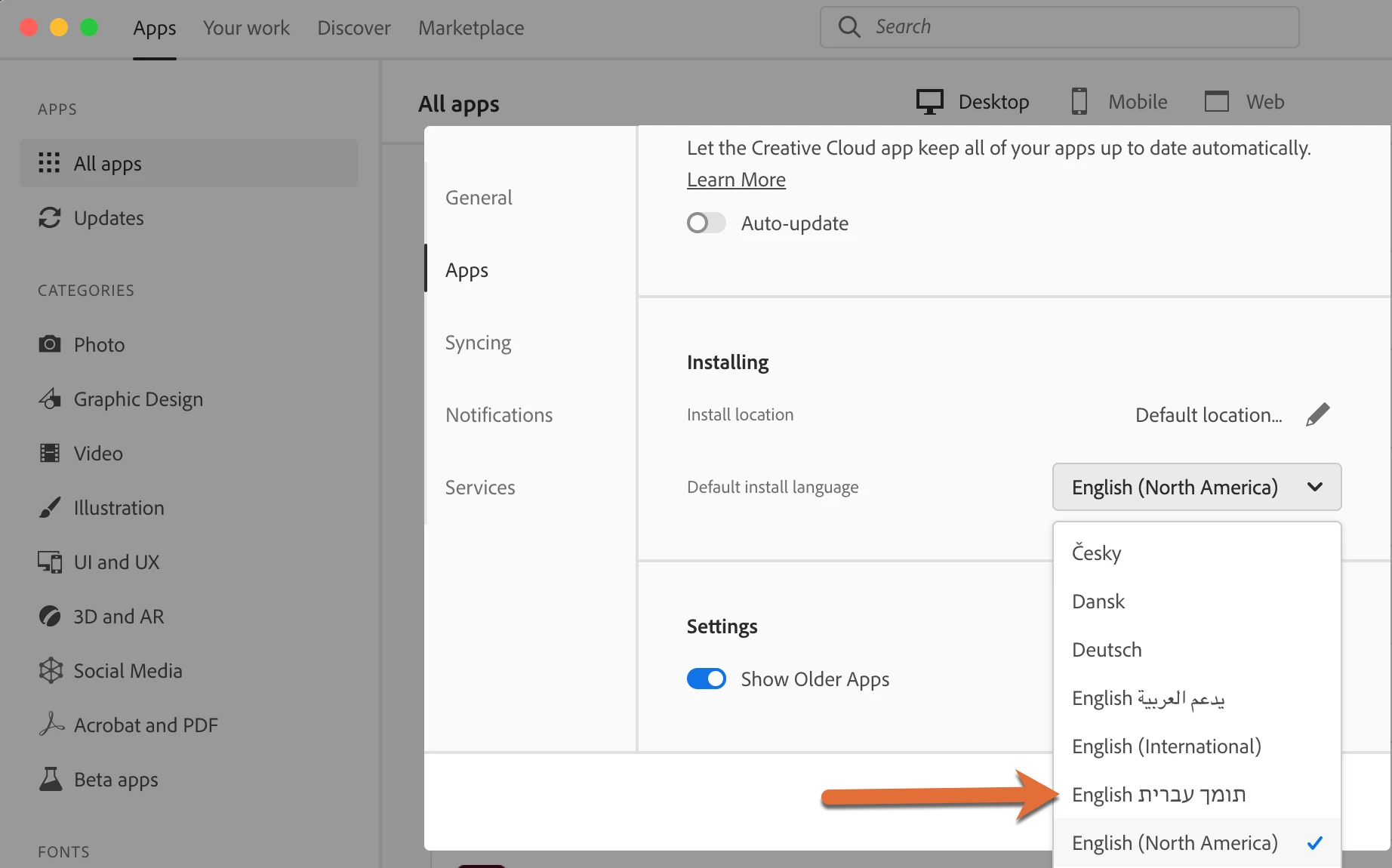Image resolution: width=1392 pixels, height=868 pixels.
Task: Click the Photo camera icon
Action: [x=50, y=344]
